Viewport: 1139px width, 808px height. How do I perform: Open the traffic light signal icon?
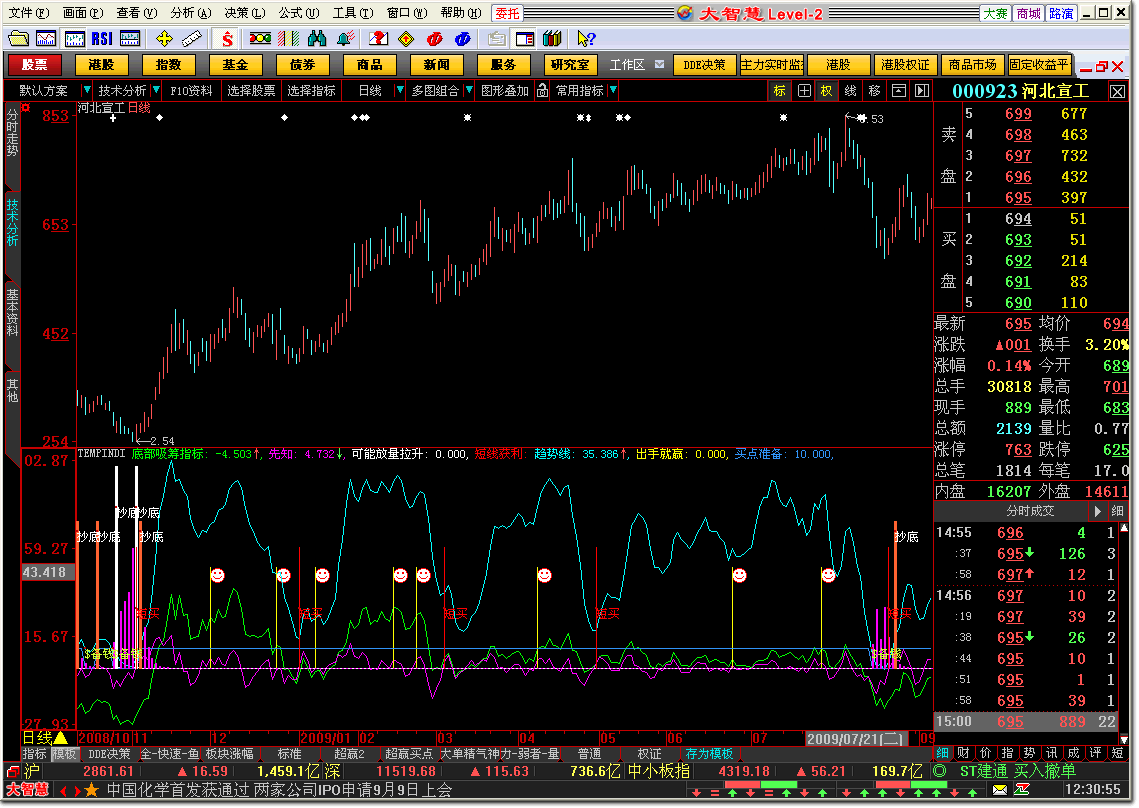(260, 39)
